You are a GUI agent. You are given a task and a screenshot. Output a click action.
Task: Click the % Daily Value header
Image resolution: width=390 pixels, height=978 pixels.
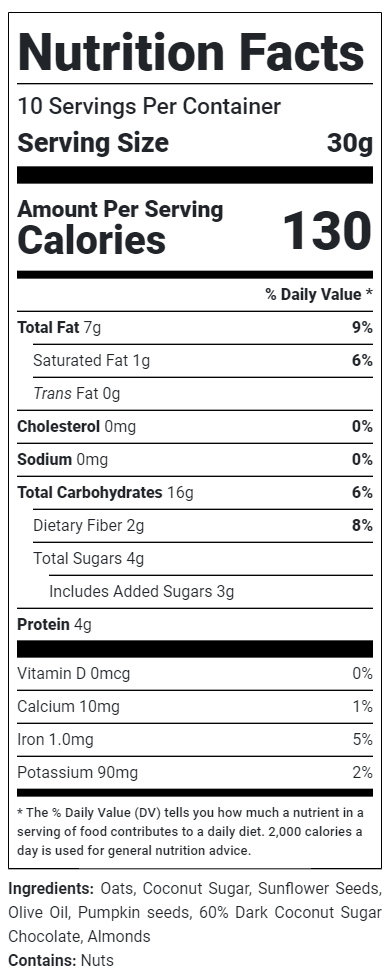pos(319,294)
